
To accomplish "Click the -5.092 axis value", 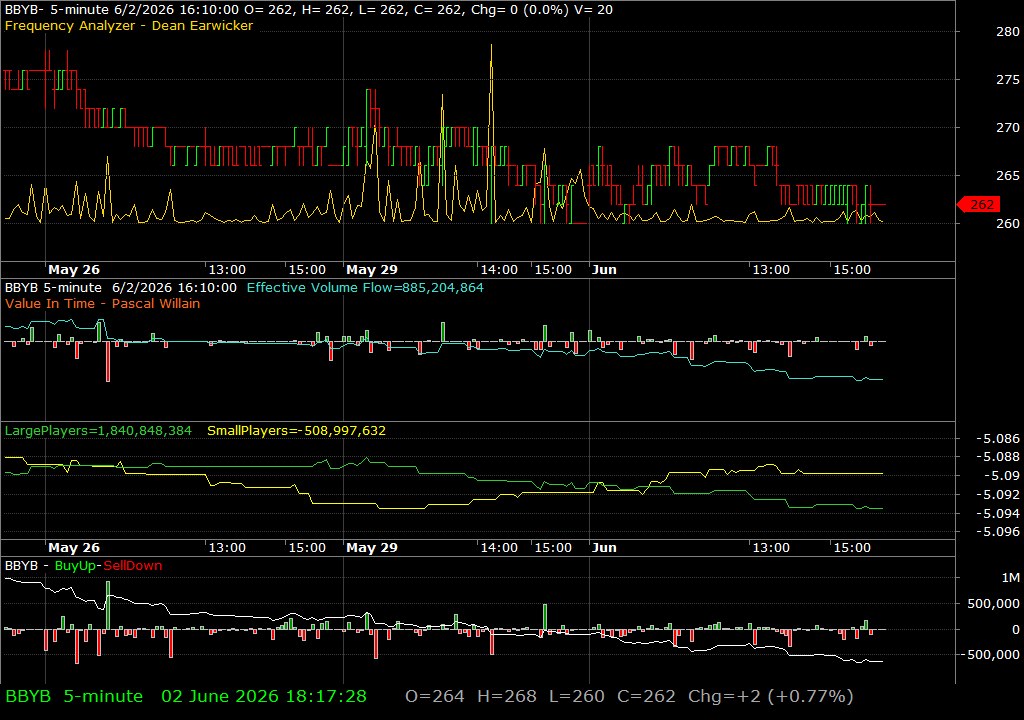I will tap(997, 495).
